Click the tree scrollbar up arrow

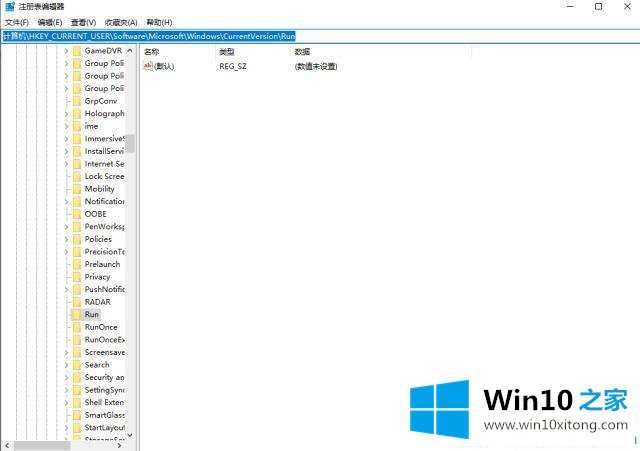coord(130,51)
